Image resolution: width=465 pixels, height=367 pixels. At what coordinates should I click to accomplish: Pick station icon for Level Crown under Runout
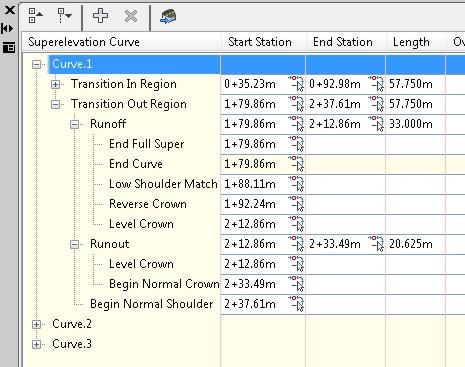click(x=296, y=264)
